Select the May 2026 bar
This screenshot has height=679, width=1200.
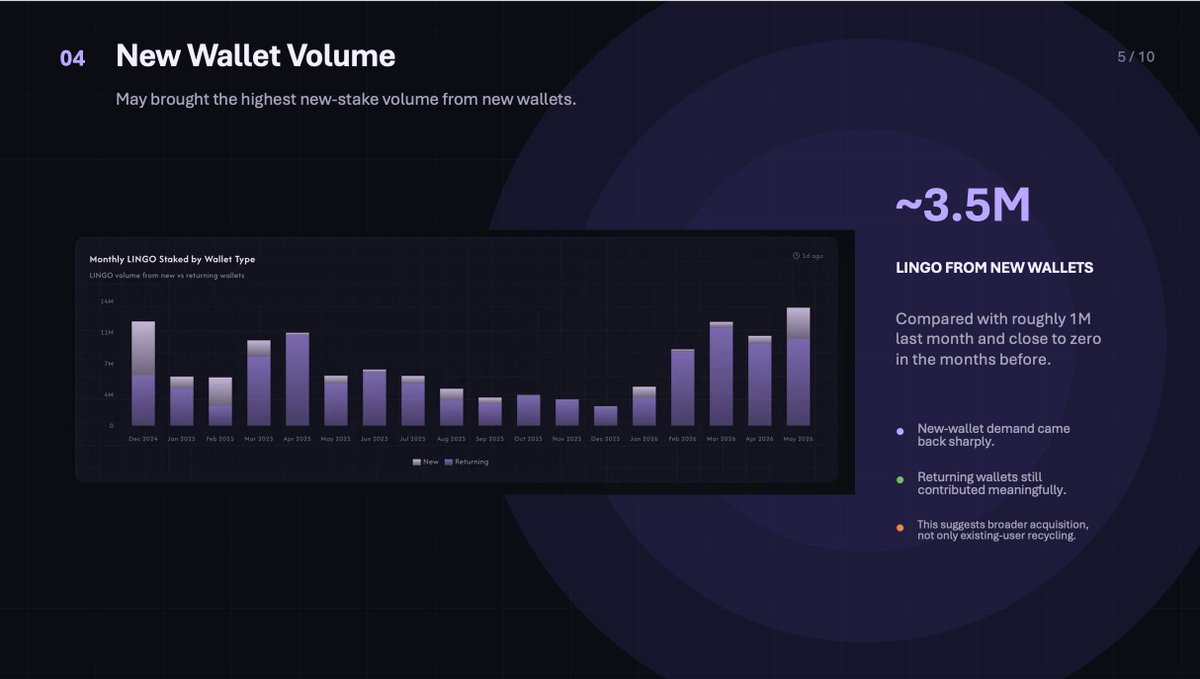tap(798, 366)
